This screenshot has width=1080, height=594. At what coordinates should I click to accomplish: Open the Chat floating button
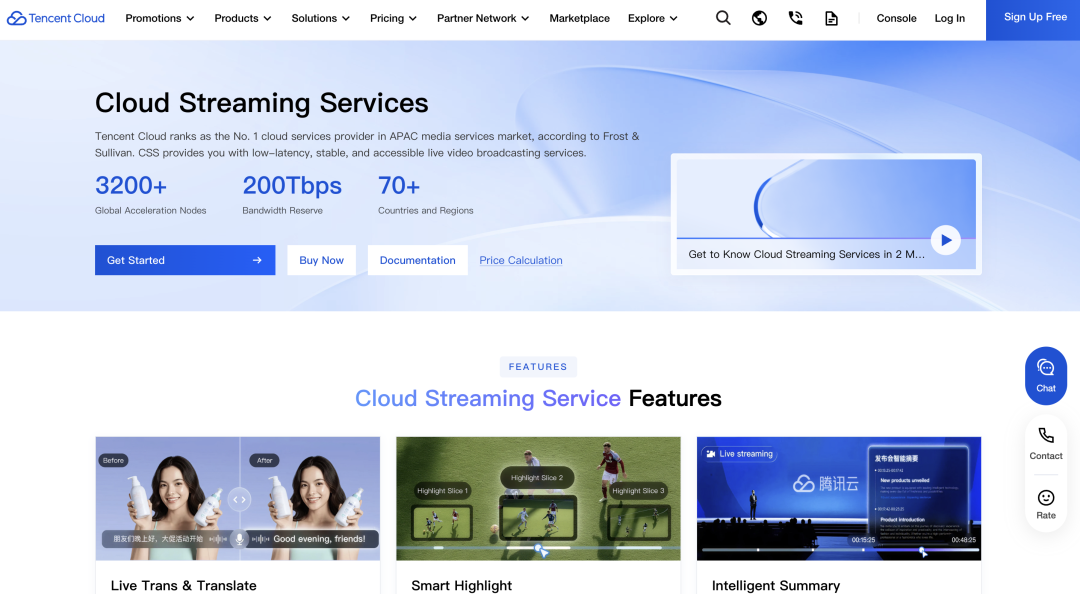[x=1046, y=376]
